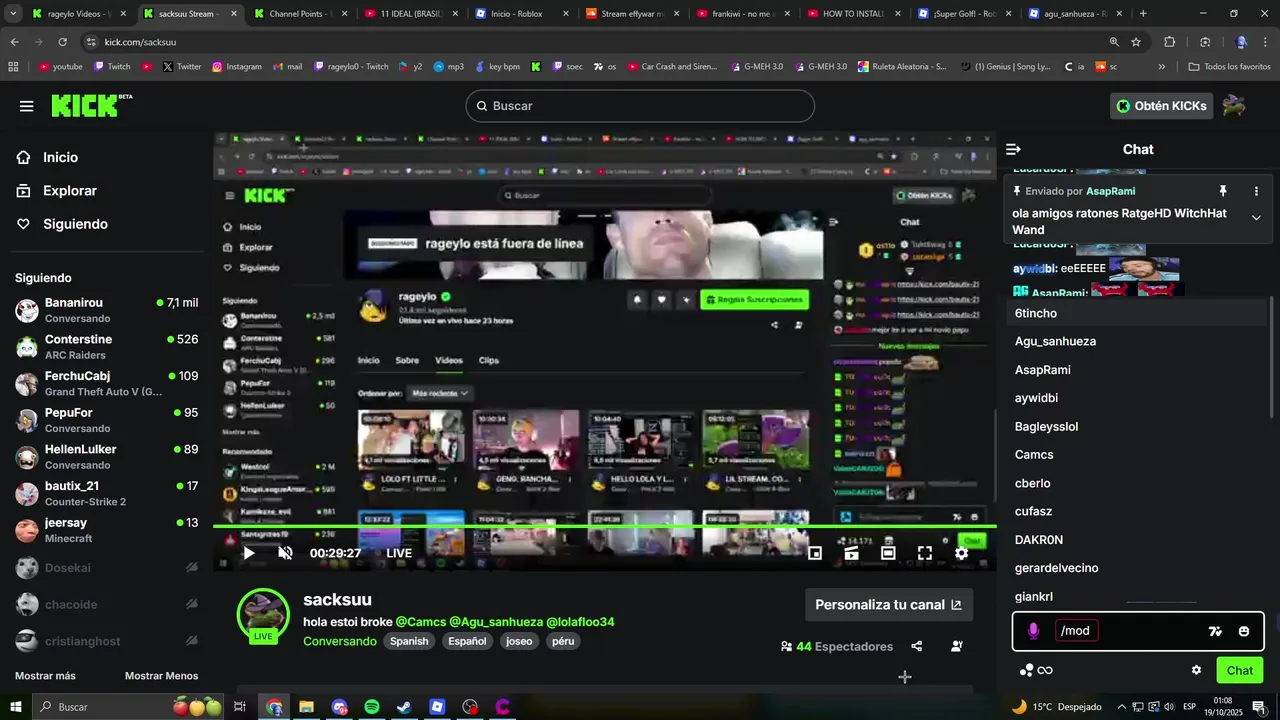1280x720 pixels.
Task: Click the @lolafloo34 mention link
Action: 580,622
